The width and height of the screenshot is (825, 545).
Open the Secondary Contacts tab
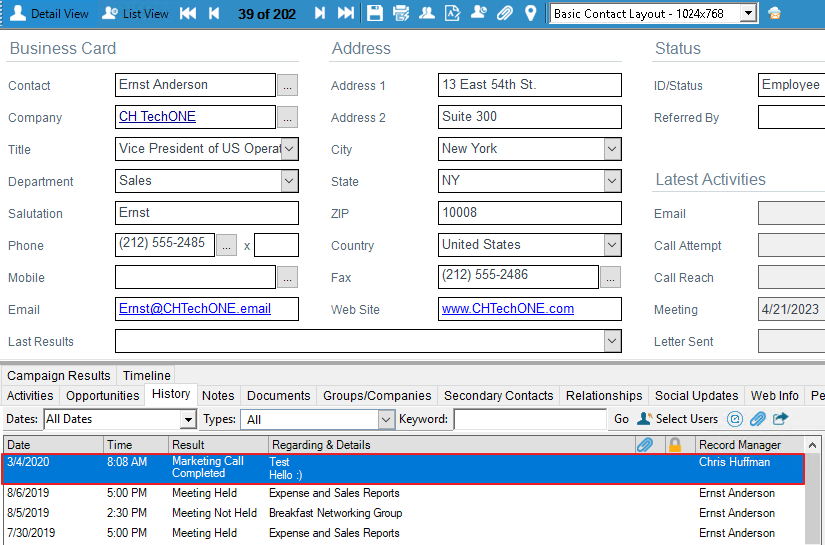click(x=498, y=396)
